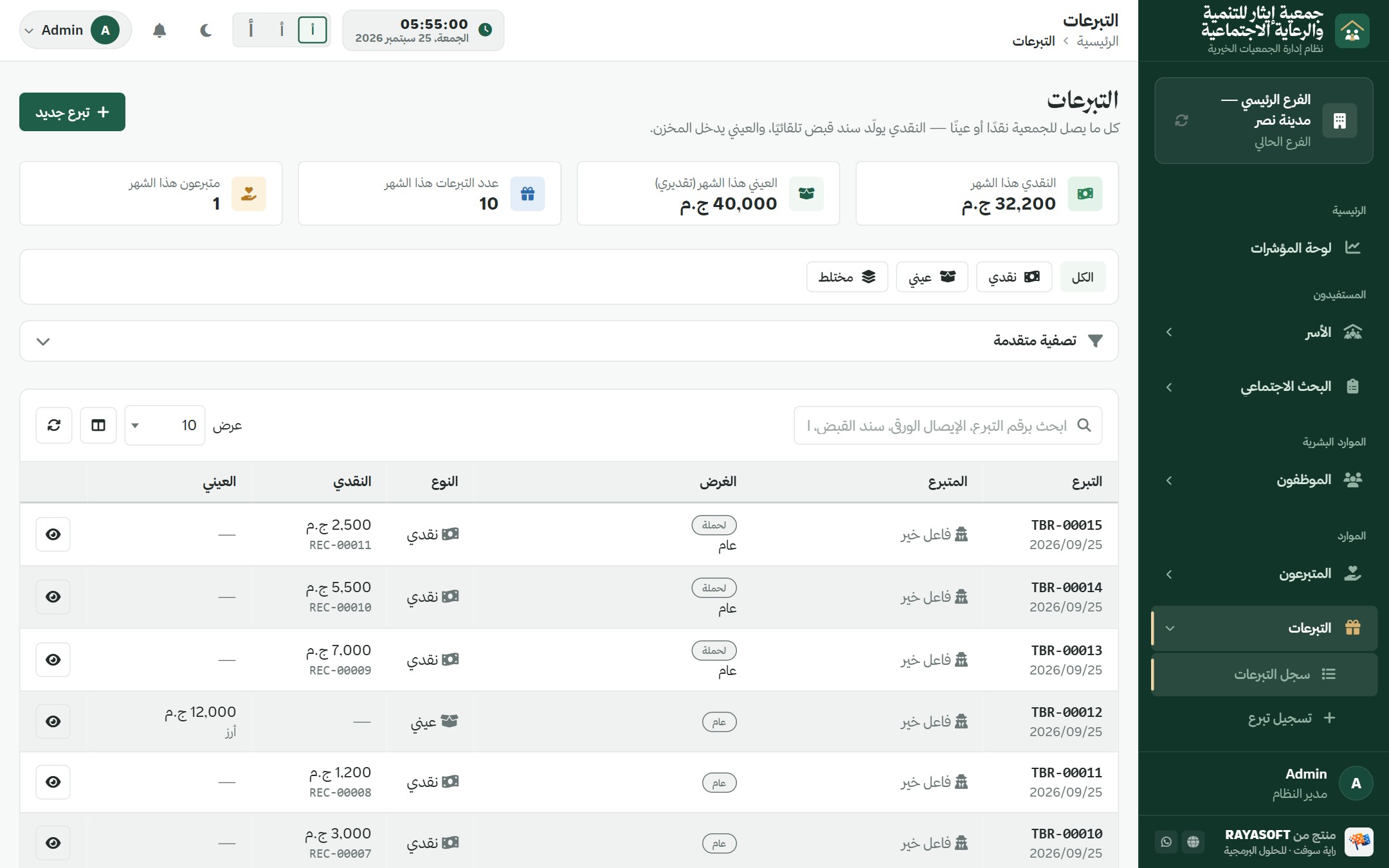1389x868 pixels.
Task: View details of TBR-00014
Action: (53, 597)
